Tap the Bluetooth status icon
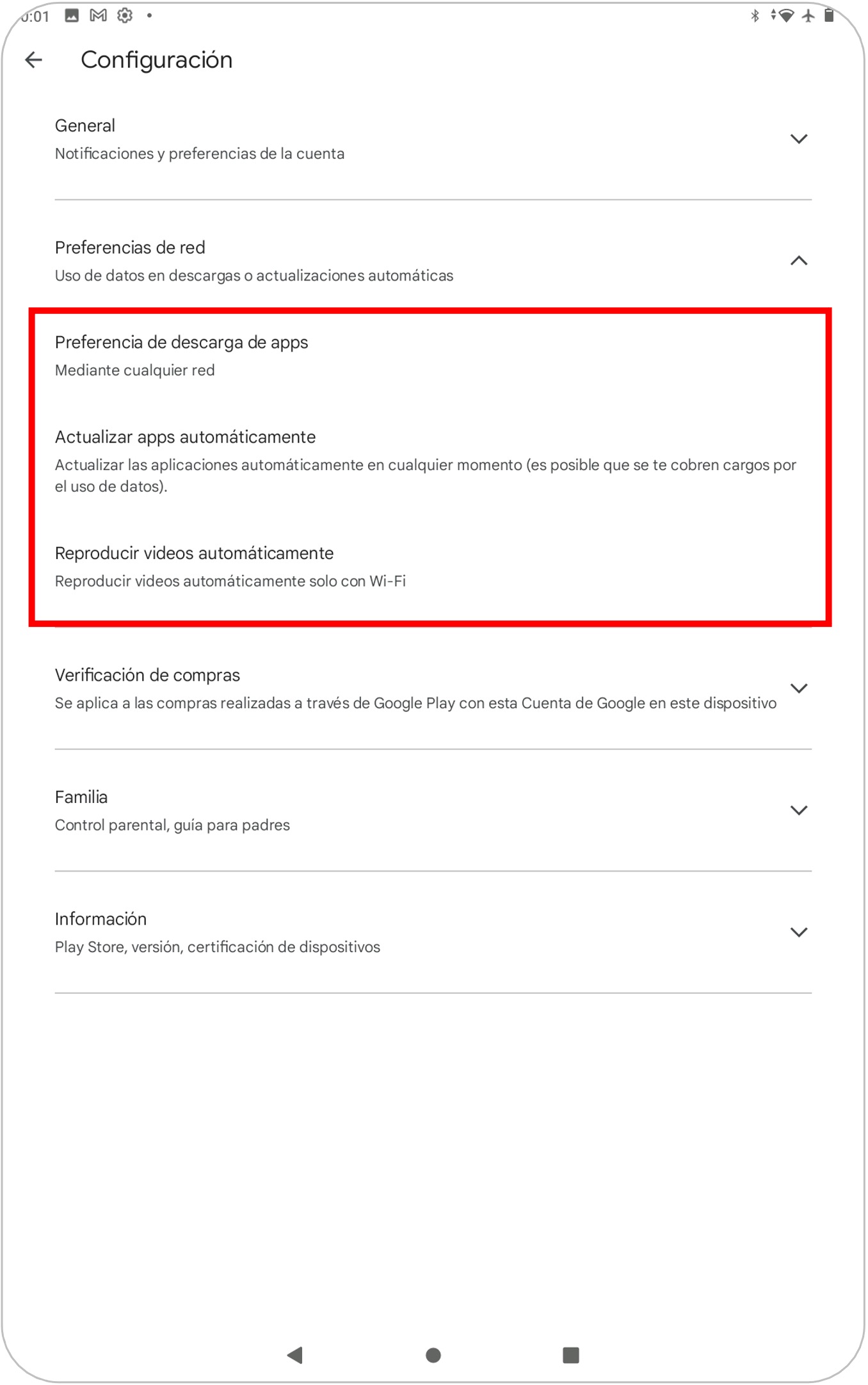Image resolution: width=868 pixels, height=1385 pixels. tap(755, 15)
